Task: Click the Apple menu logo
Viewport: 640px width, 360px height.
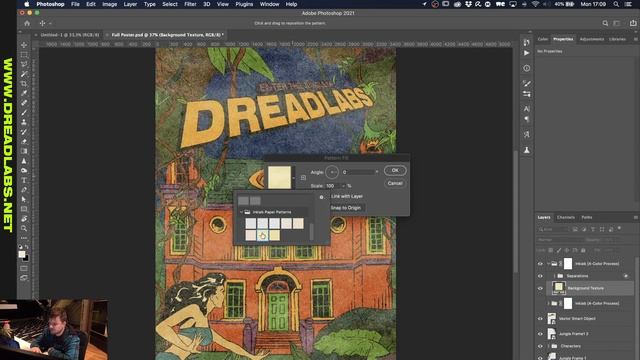Action: pyautogui.click(x=27, y=4)
